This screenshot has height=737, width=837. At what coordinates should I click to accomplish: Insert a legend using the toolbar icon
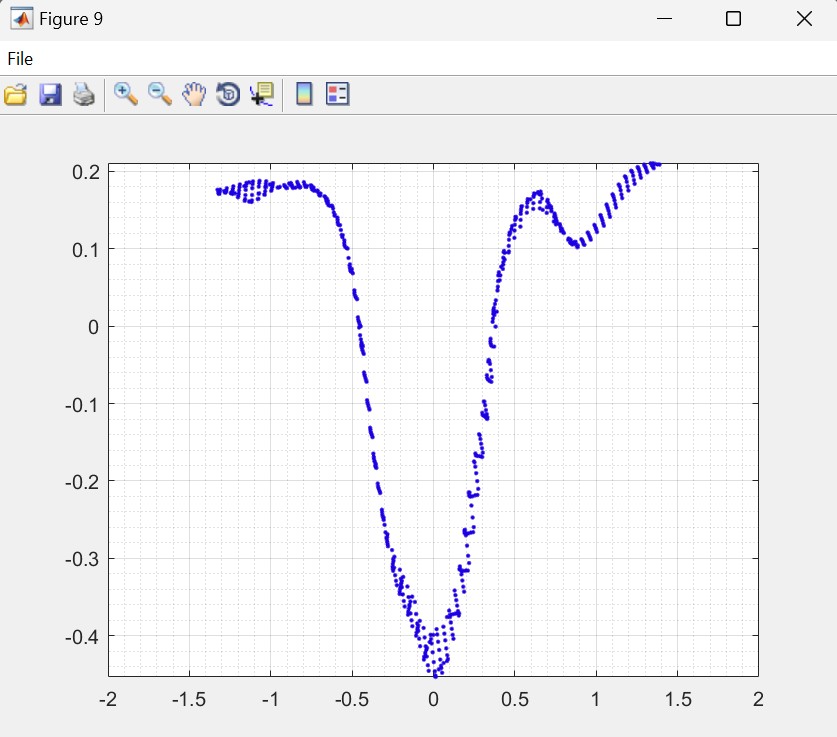pyautogui.click(x=338, y=95)
